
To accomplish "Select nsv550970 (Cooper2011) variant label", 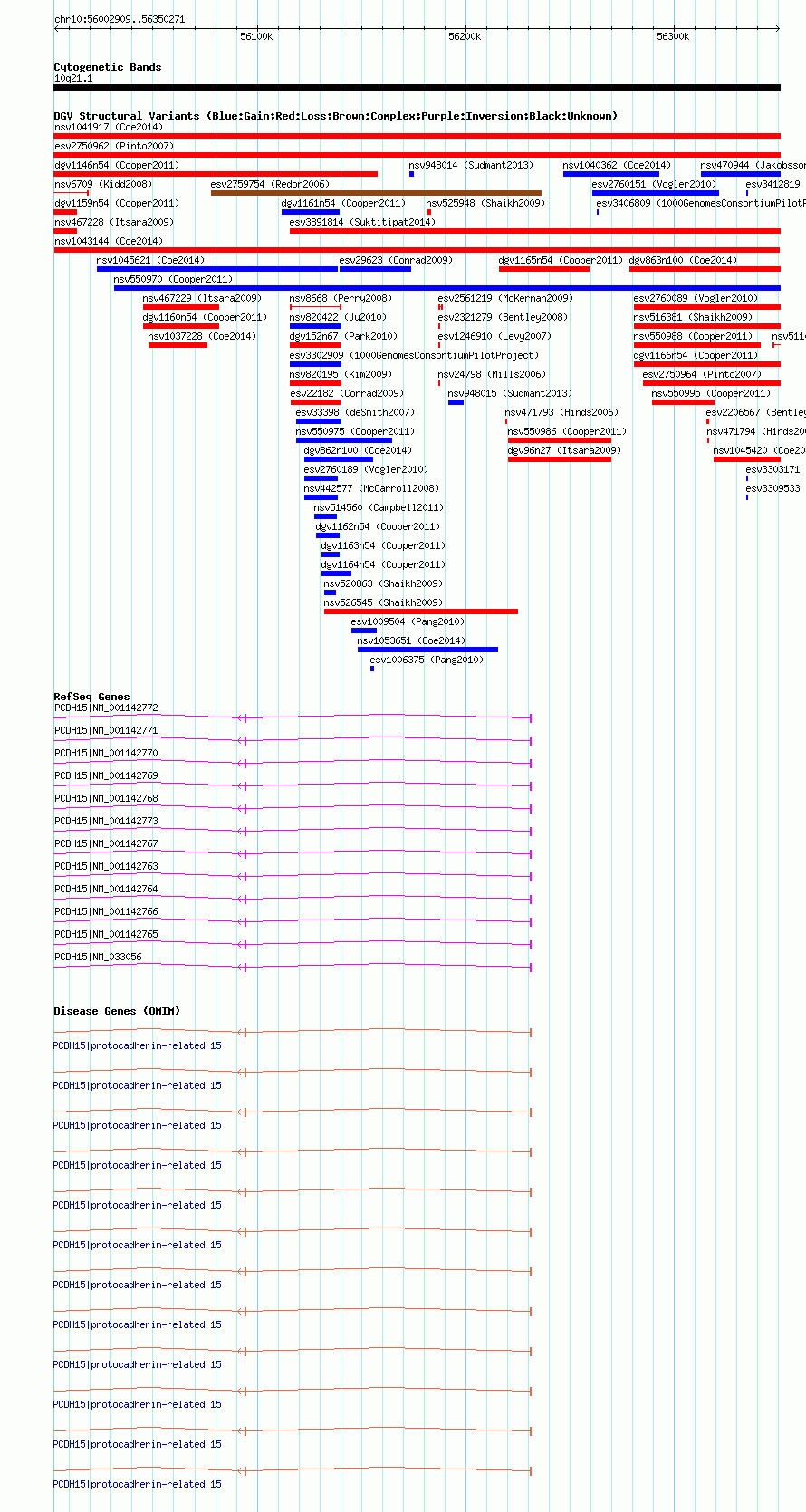I will [x=173, y=279].
